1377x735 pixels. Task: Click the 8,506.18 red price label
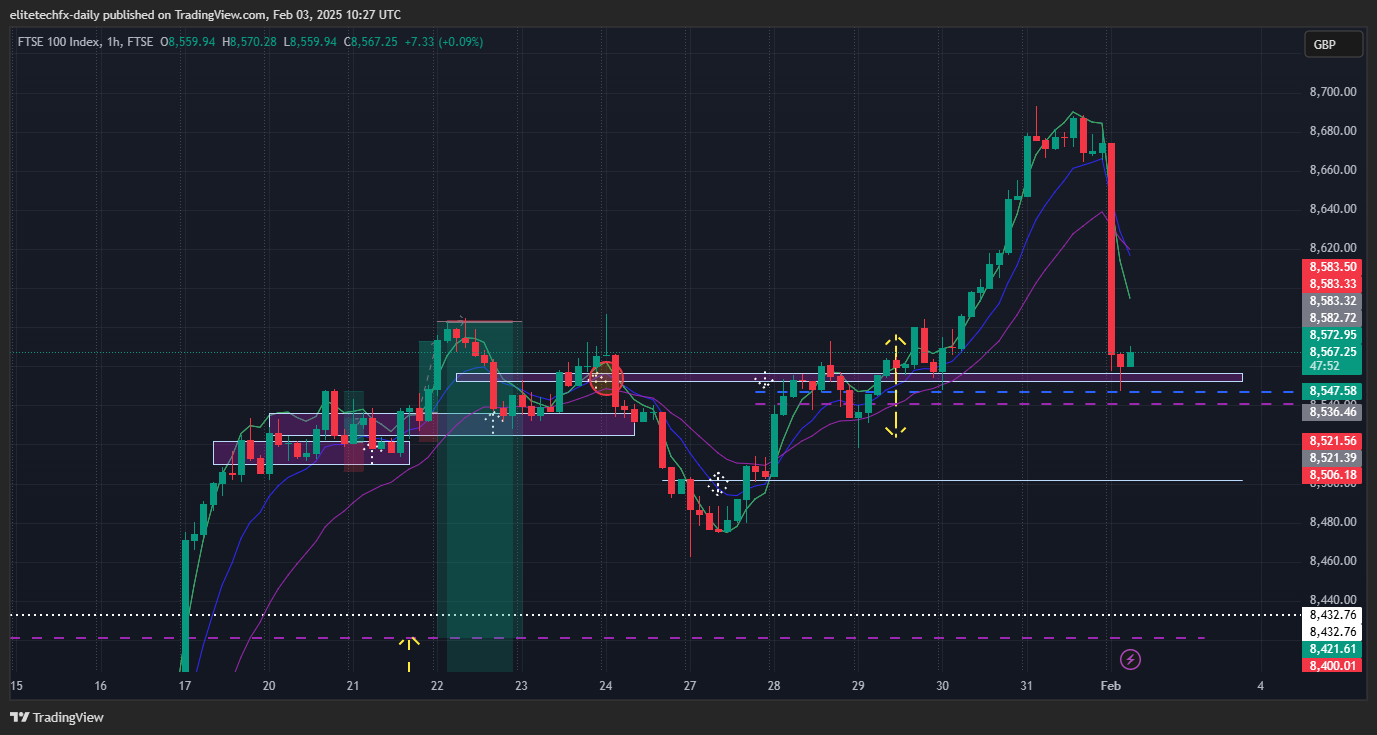(x=1332, y=475)
